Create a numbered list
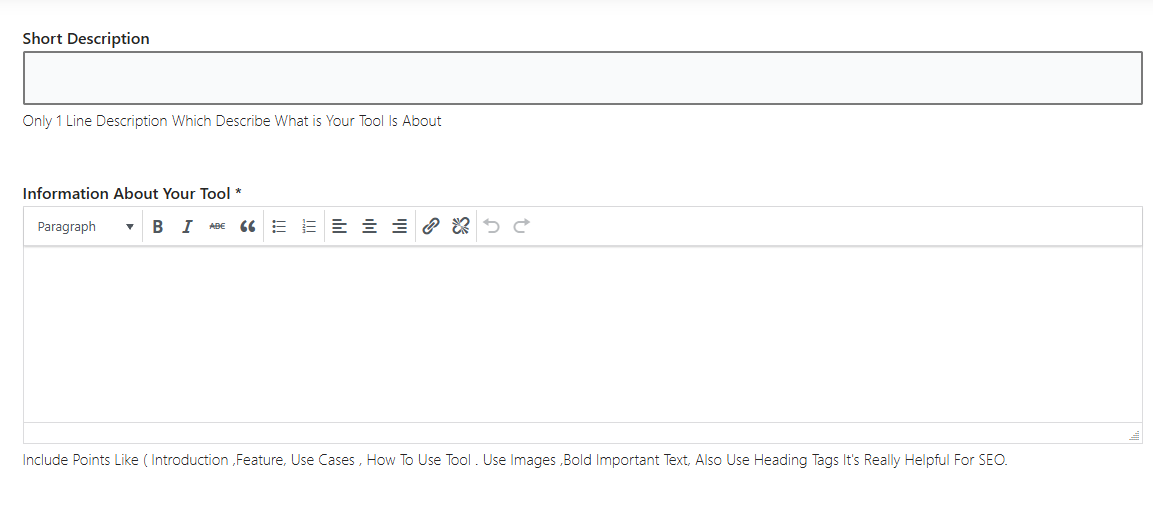 [x=309, y=226]
